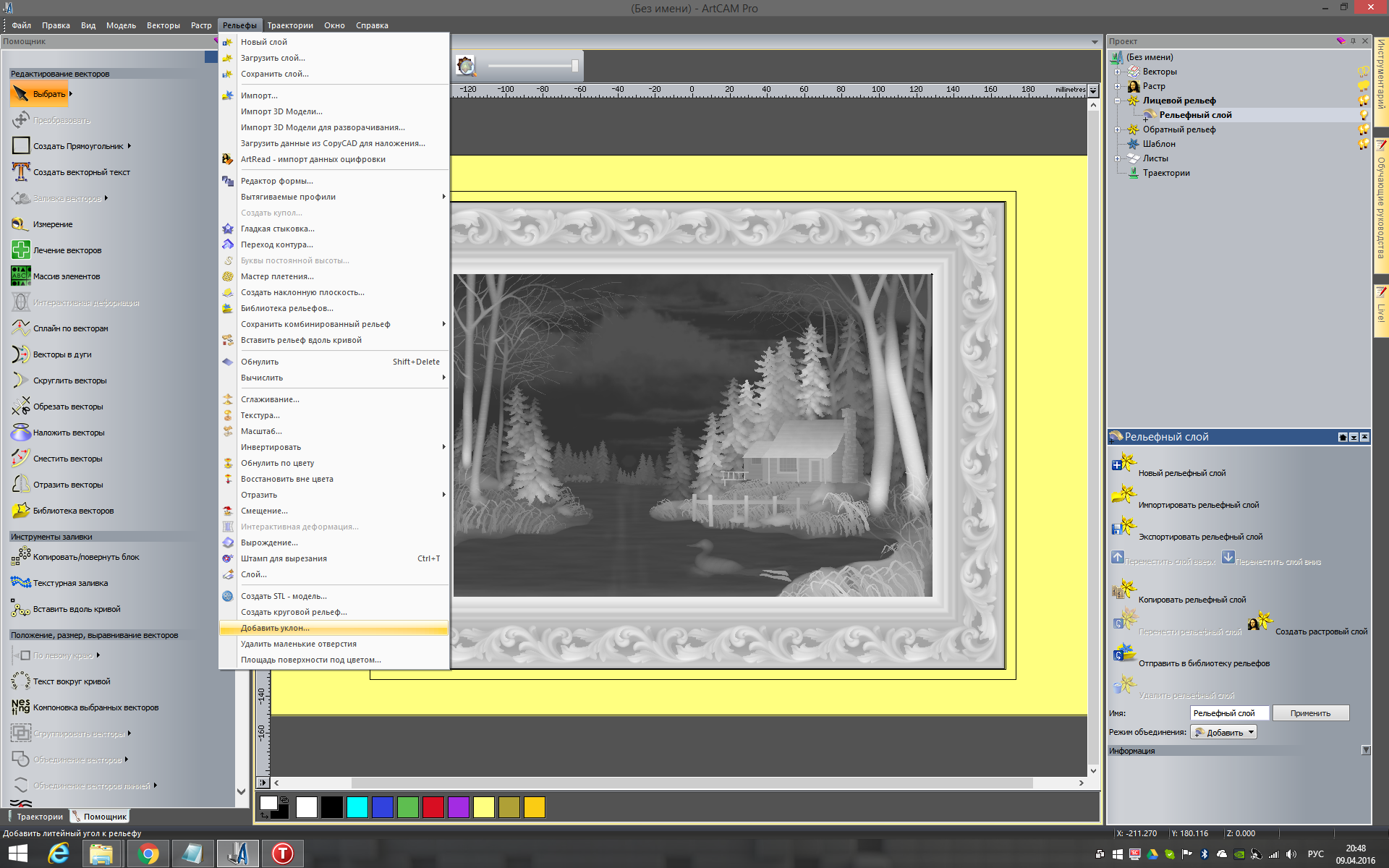Click the Import relief layer icon

click(1123, 495)
